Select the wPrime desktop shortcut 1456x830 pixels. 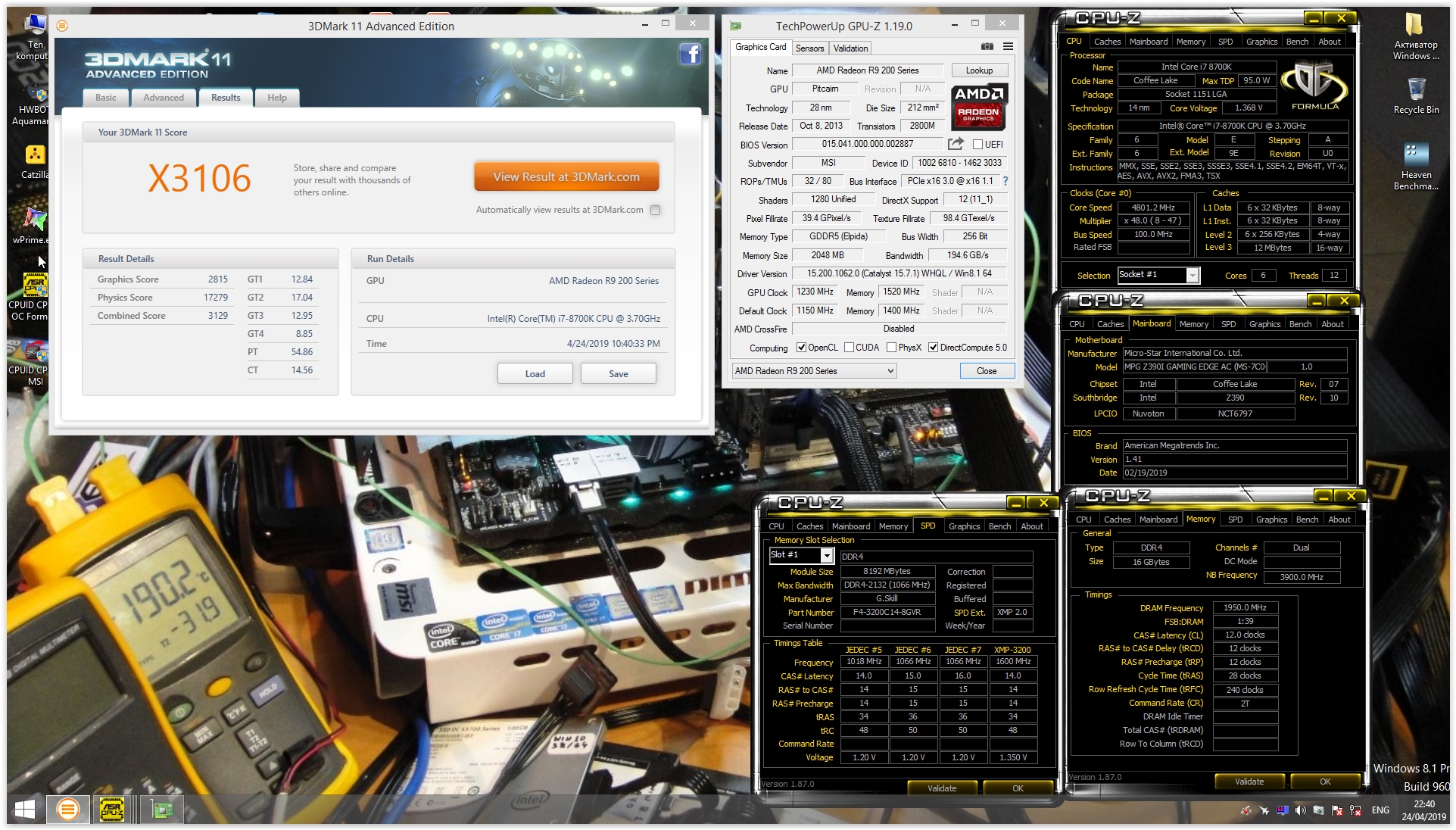32,225
